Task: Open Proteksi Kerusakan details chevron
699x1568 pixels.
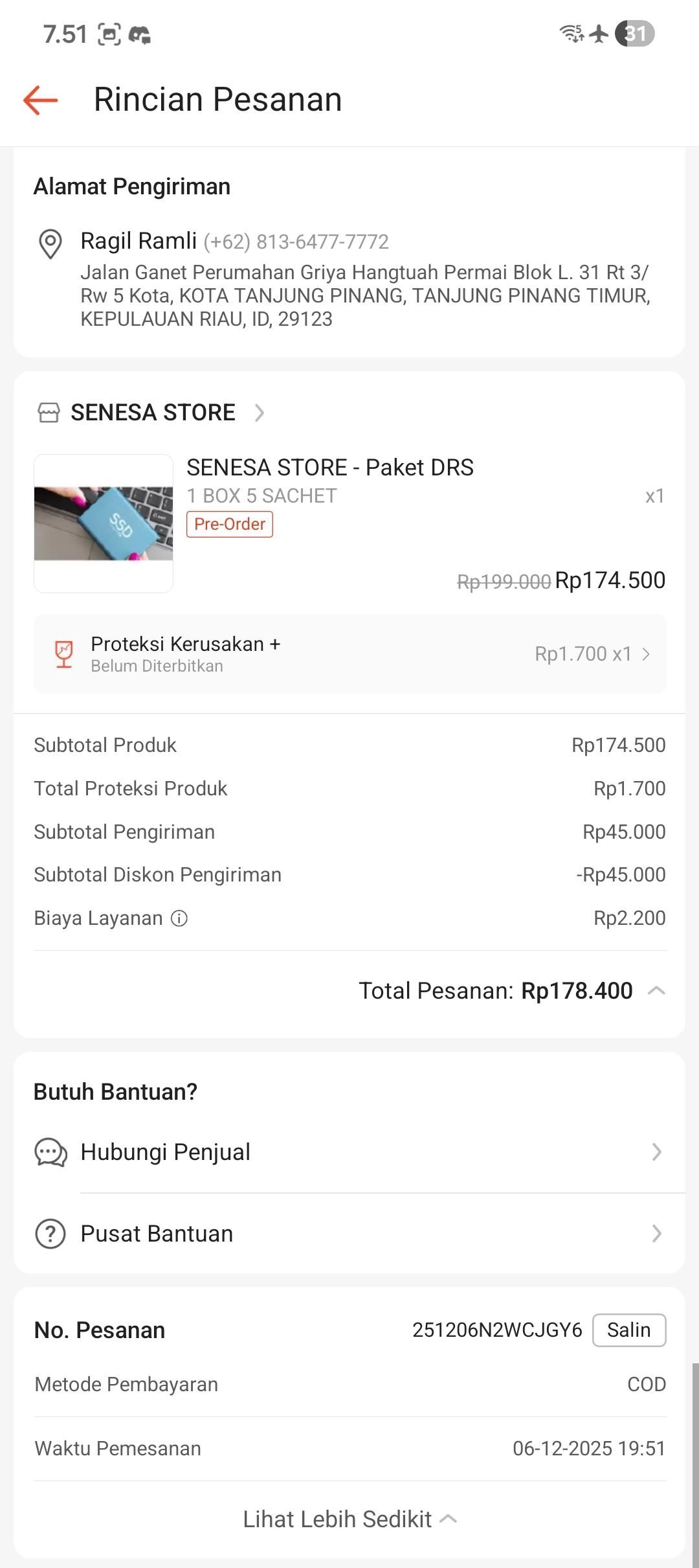Action: [x=646, y=654]
